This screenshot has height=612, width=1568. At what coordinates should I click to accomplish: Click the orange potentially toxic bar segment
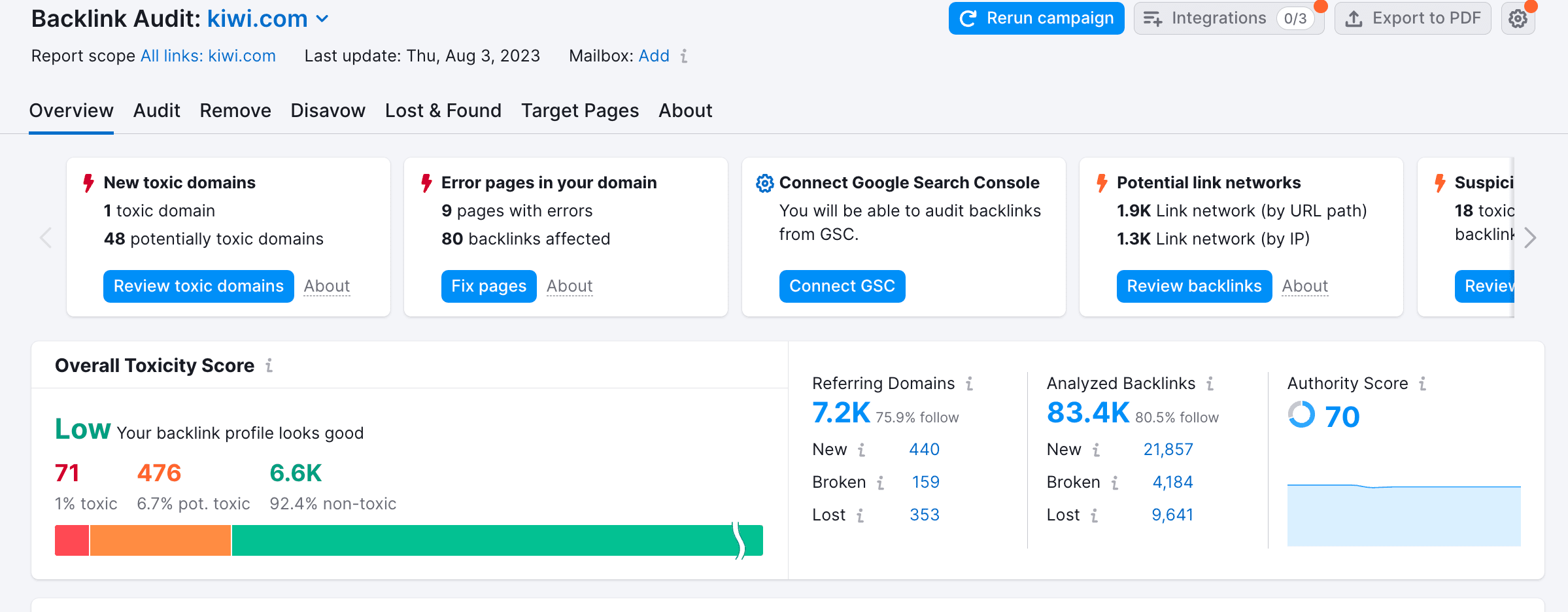(161, 541)
